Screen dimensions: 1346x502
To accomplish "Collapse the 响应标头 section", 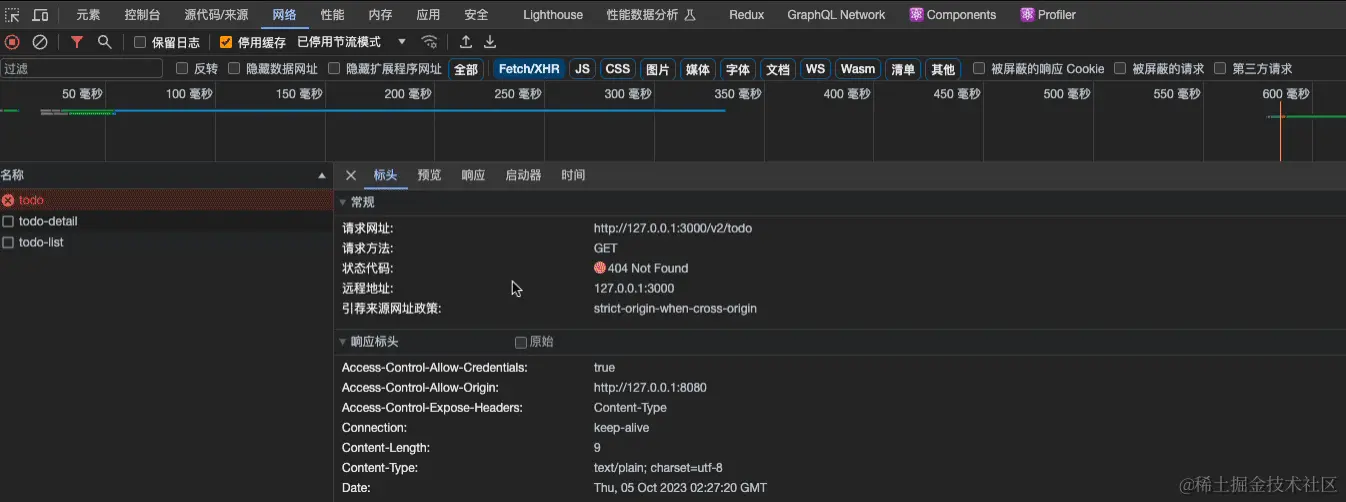I will [x=343, y=342].
